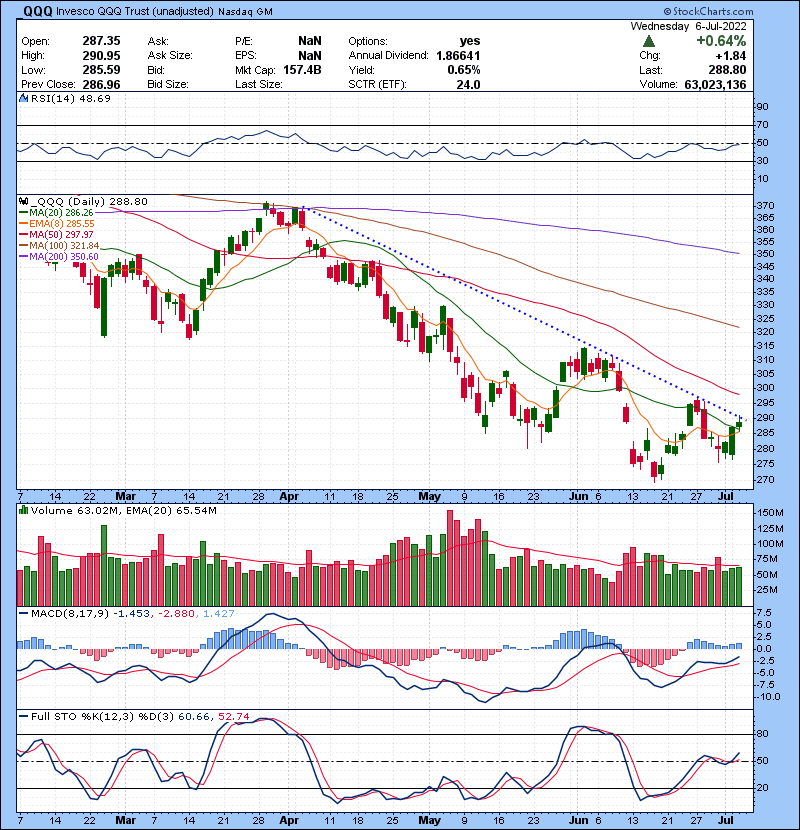Click the +0.64% percent change value
This screenshot has width=800, height=830.
pyautogui.click(x=721, y=41)
